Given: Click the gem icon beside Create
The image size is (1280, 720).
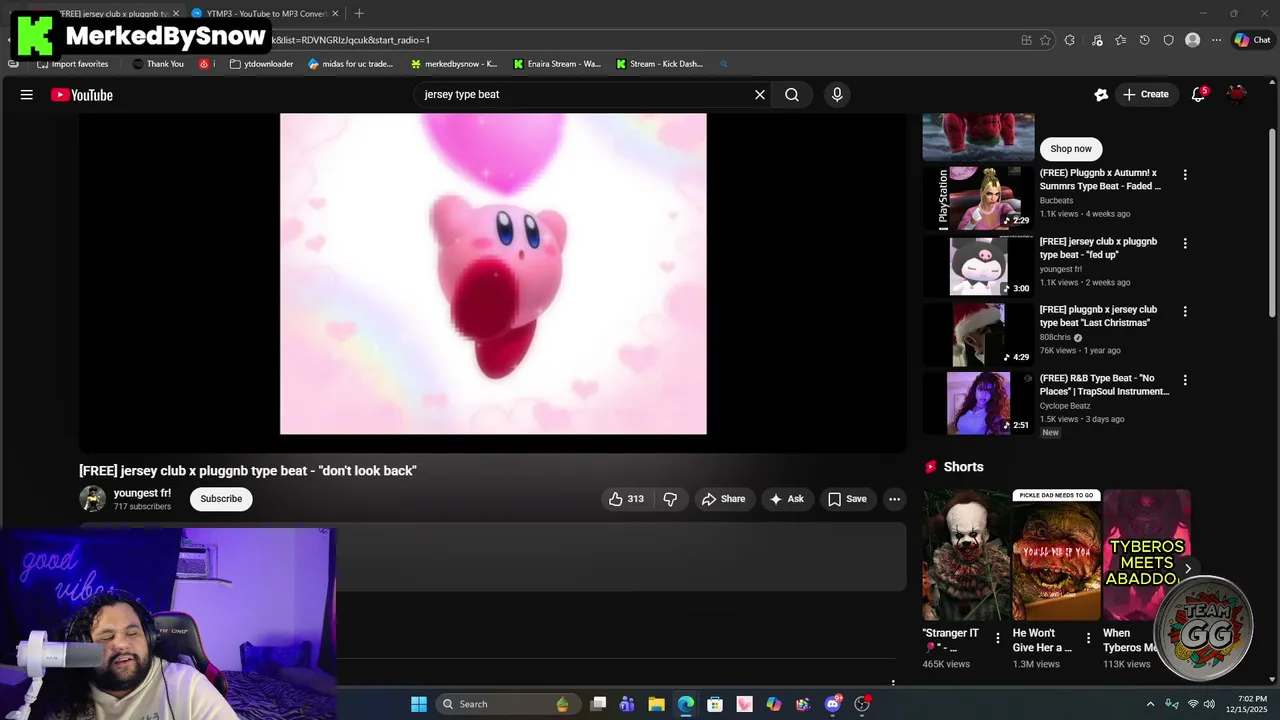Looking at the screenshot, I should pos(1101,95).
